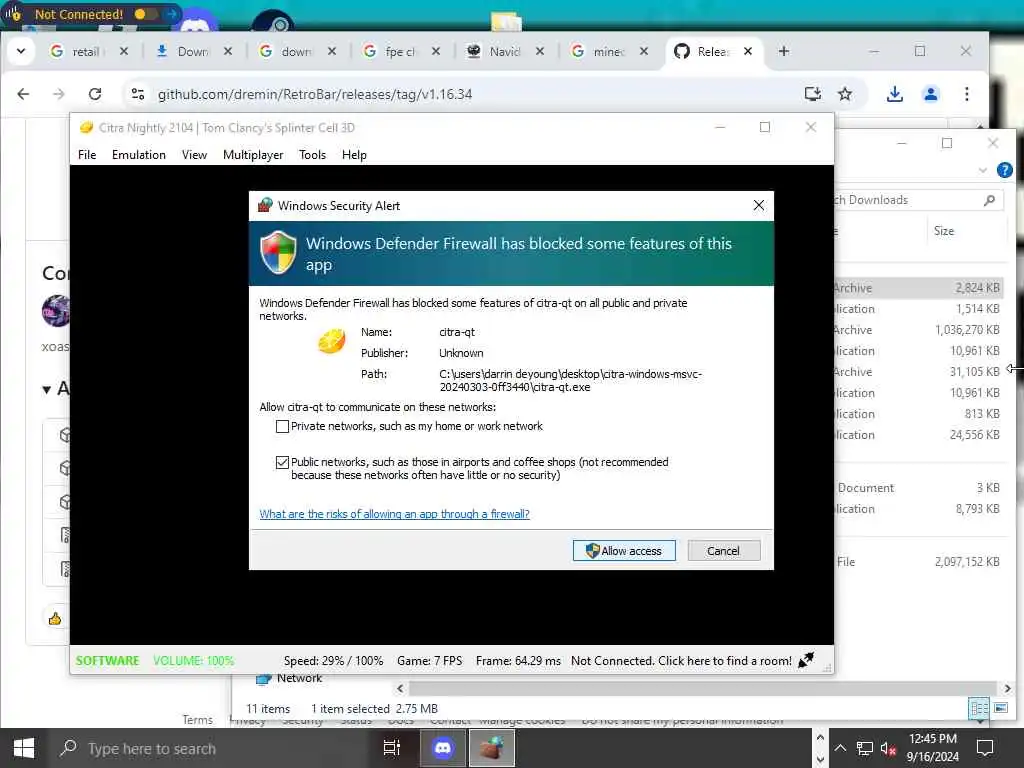Open the Tools menu in Citra
1024x768 pixels.
[x=312, y=155]
